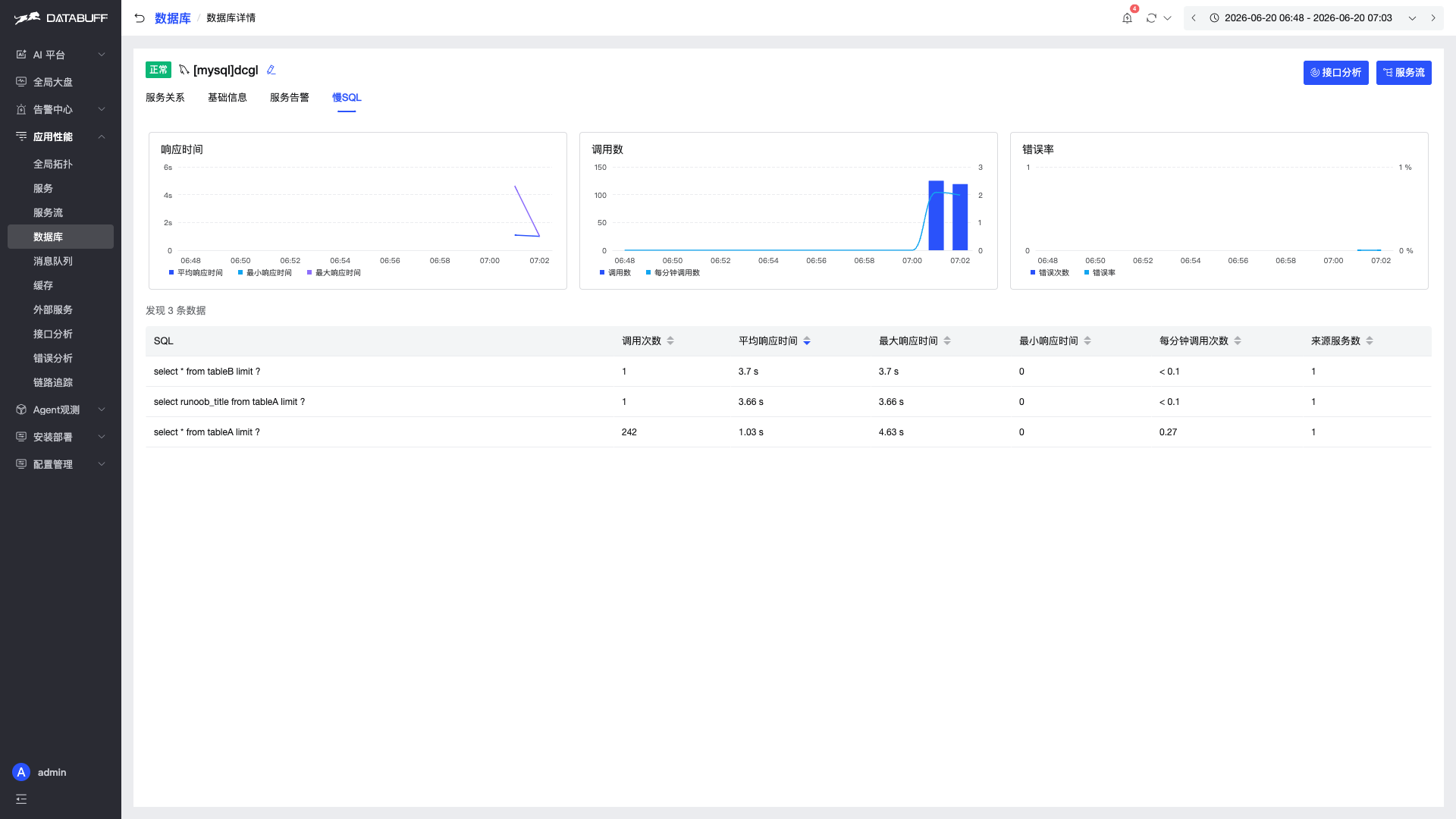The image size is (1456, 819).
Task: Click the back arrow icon beside 数据库 breadcrumb
Action: 140,18
